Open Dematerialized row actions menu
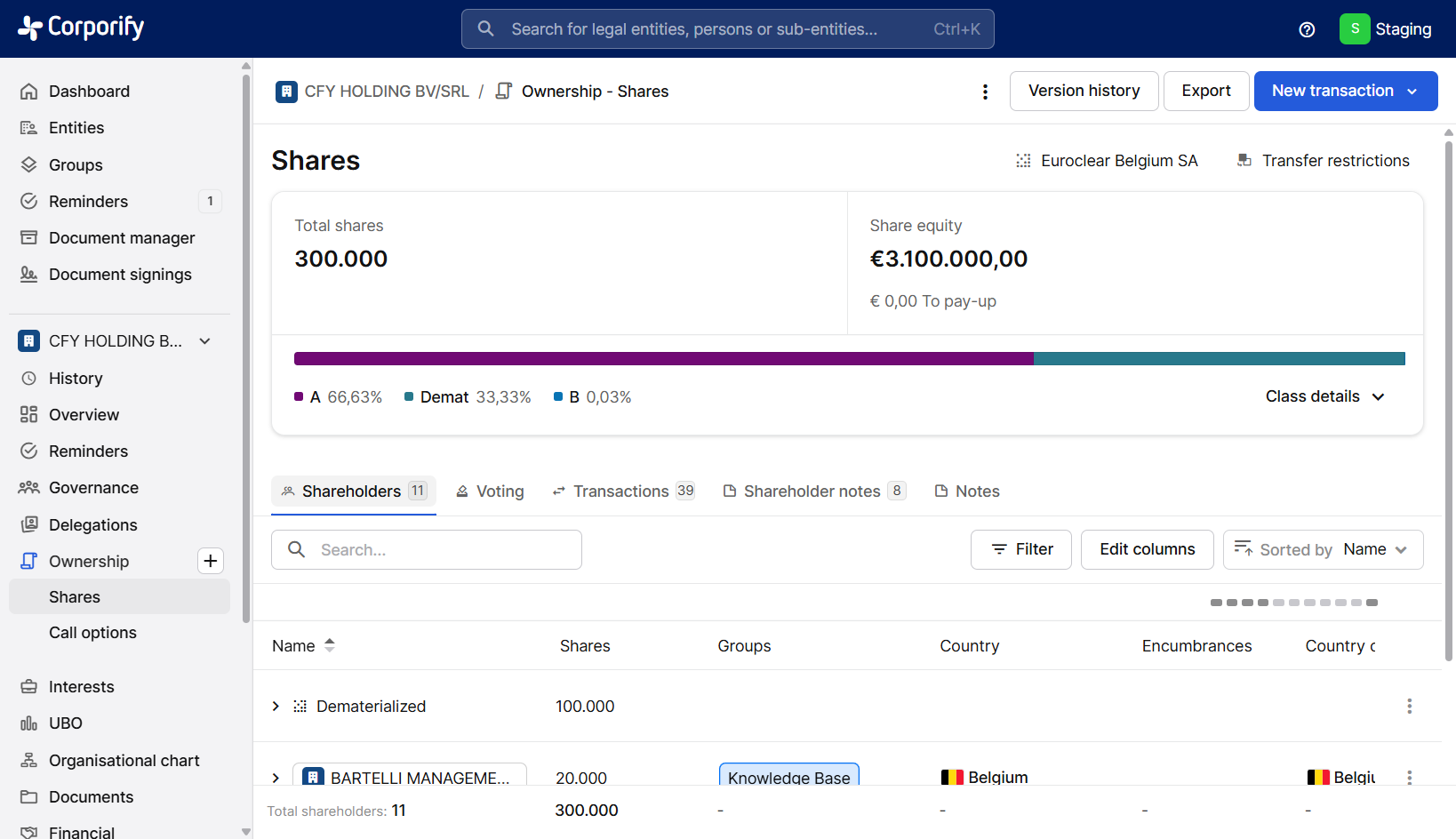The image size is (1456, 839). (x=1409, y=707)
